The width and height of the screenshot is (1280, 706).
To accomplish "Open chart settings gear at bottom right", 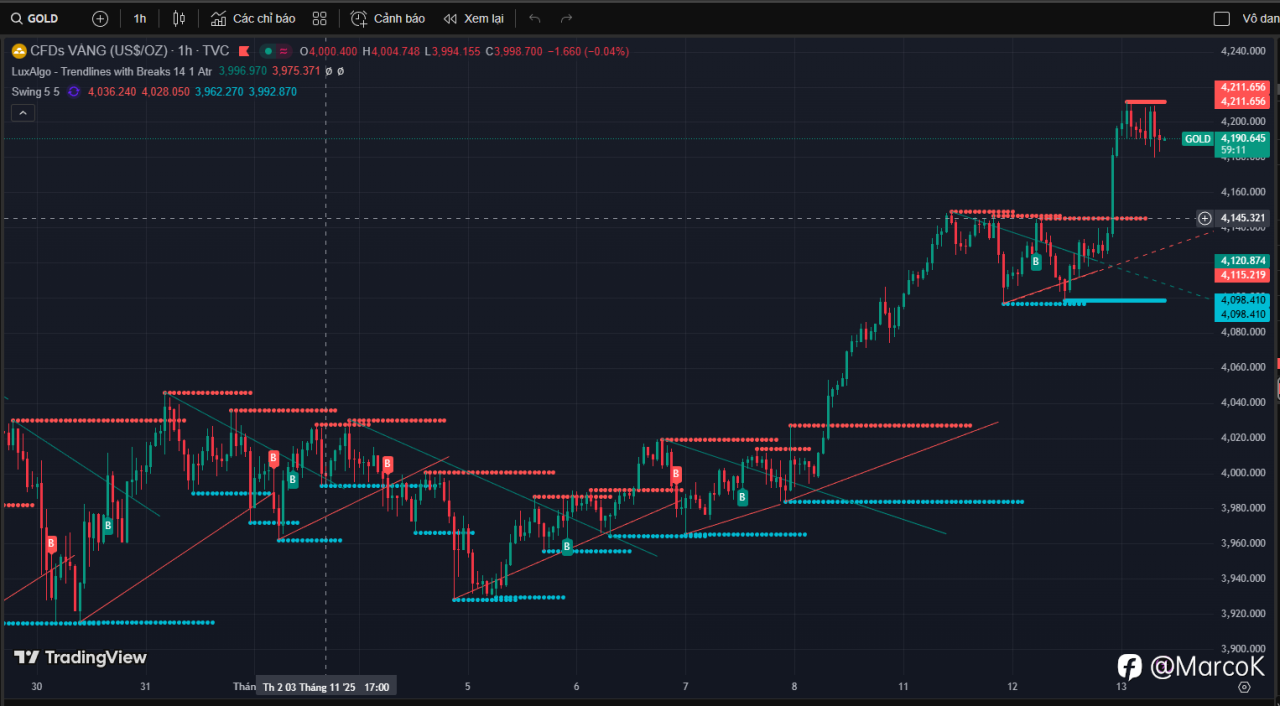I will [x=1244, y=687].
